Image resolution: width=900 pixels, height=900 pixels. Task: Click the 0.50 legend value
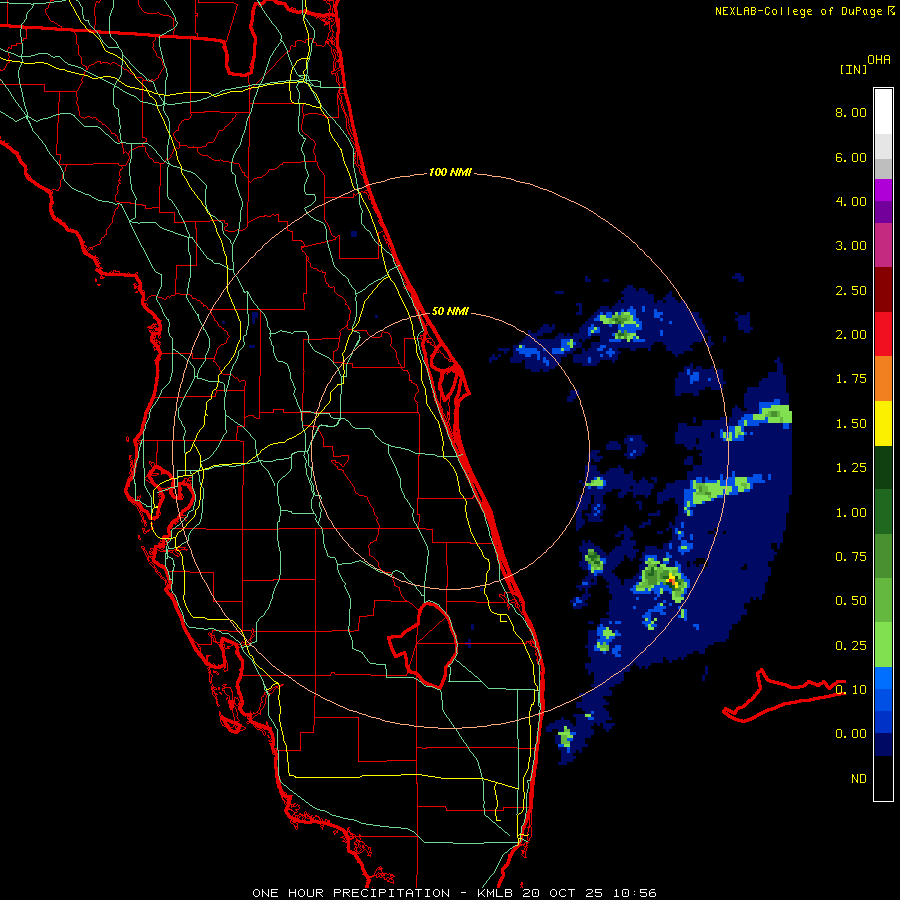(851, 601)
